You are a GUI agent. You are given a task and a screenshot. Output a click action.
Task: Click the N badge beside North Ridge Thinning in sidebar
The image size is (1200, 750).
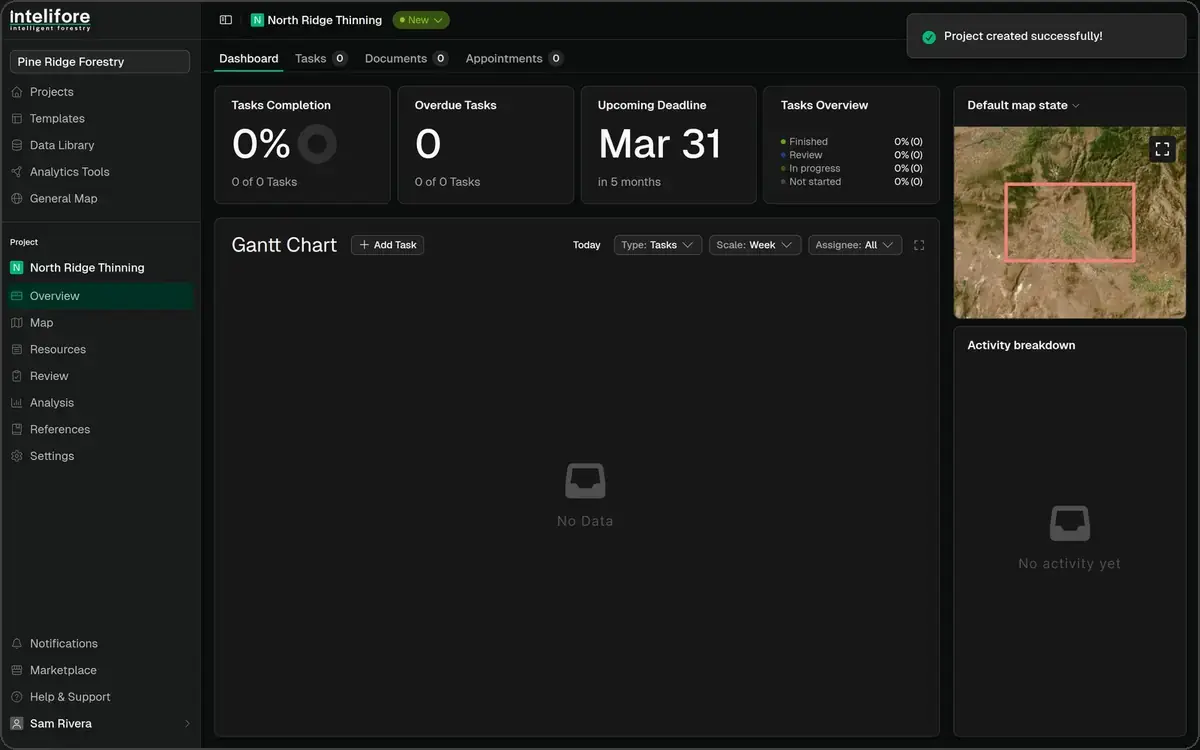click(16, 268)
